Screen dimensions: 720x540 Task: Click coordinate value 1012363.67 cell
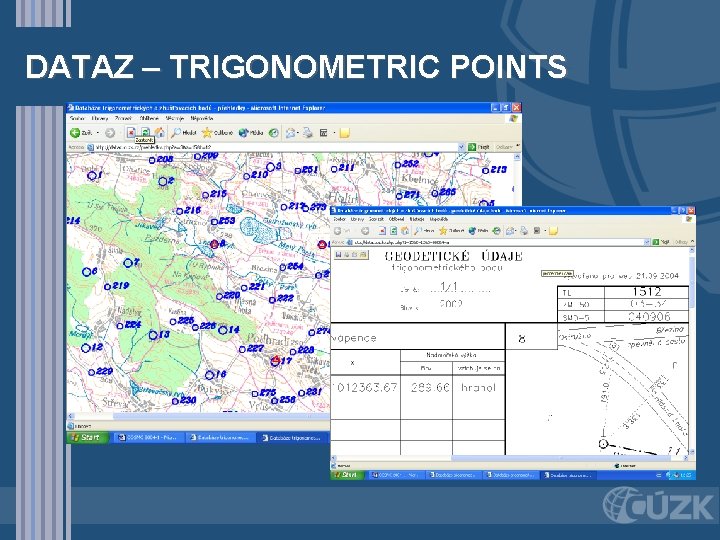[x=366, y=388]
